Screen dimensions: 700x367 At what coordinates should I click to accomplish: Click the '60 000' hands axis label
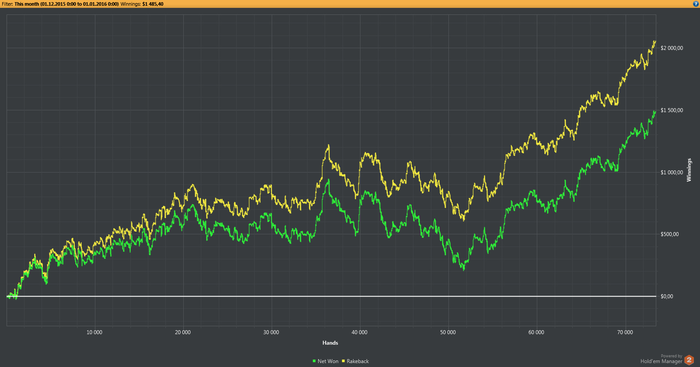point(536,332)
